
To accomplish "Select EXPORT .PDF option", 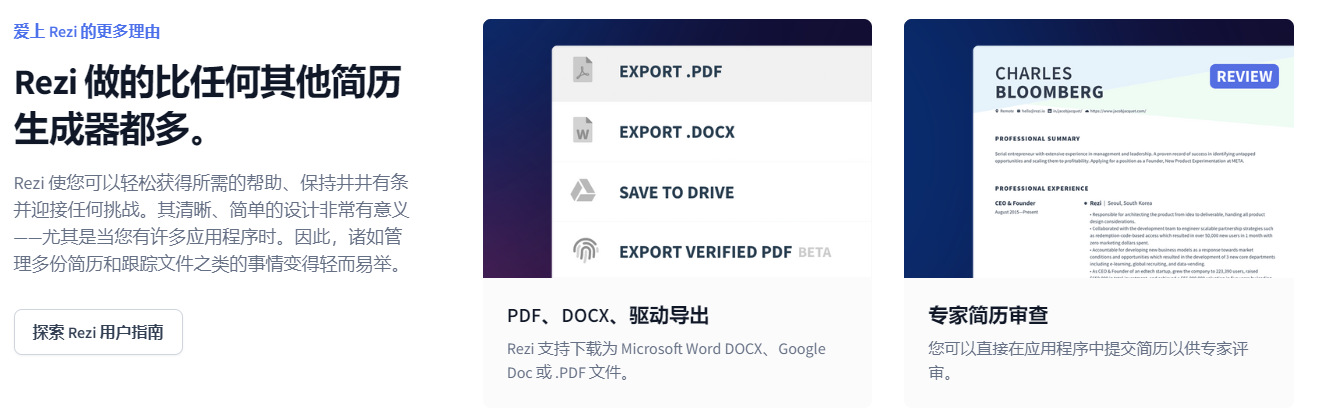I will 711,72.
